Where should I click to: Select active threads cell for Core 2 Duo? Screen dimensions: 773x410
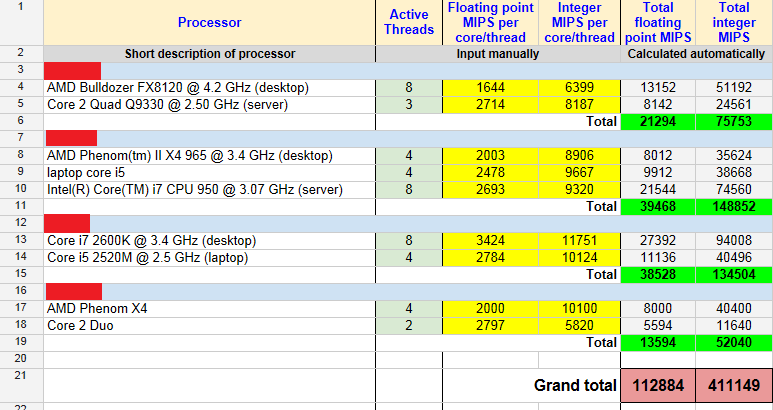click(409, 325)
